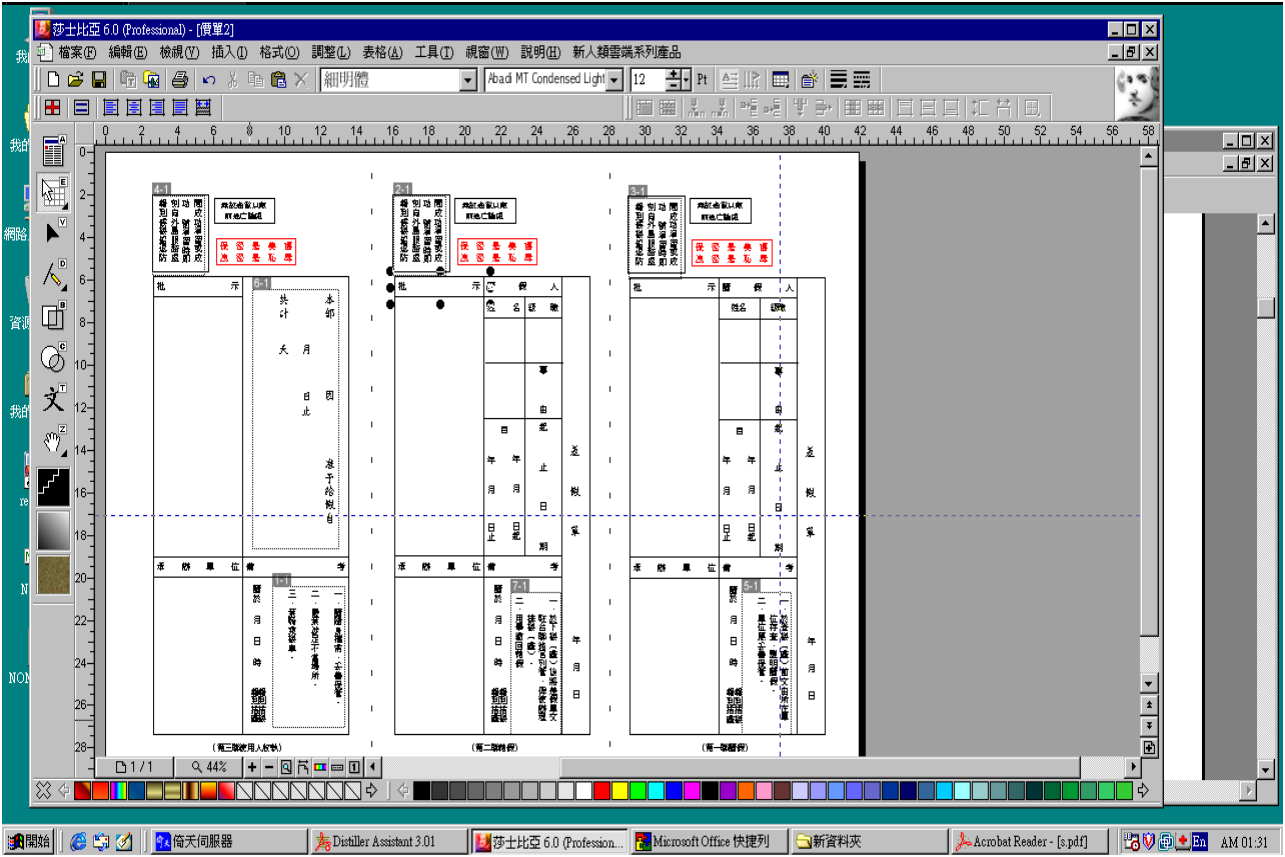
Task: Pick the yellow swatch in color palette
Action: 619,791
